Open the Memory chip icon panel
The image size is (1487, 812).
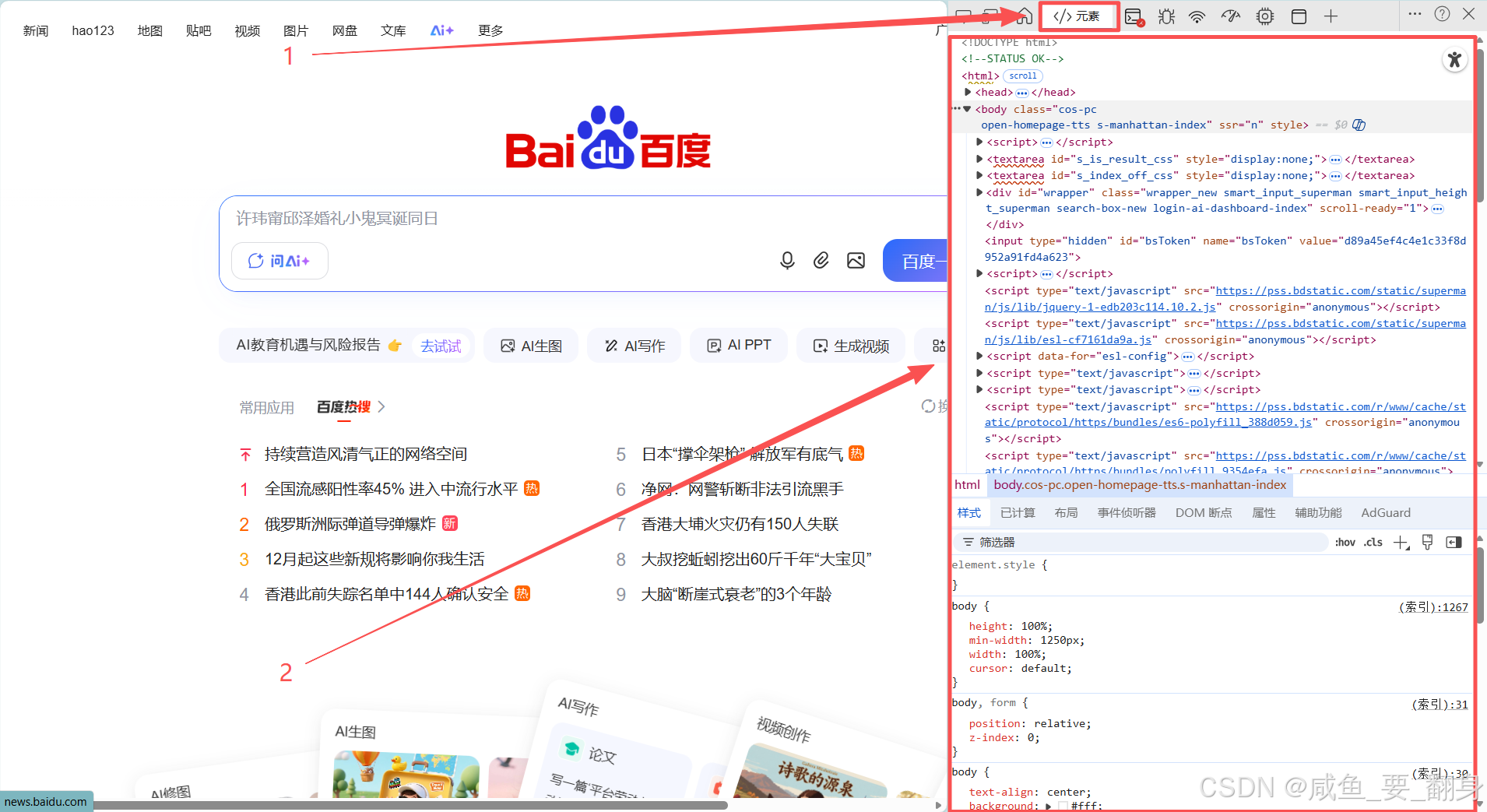coord(1265,16)
